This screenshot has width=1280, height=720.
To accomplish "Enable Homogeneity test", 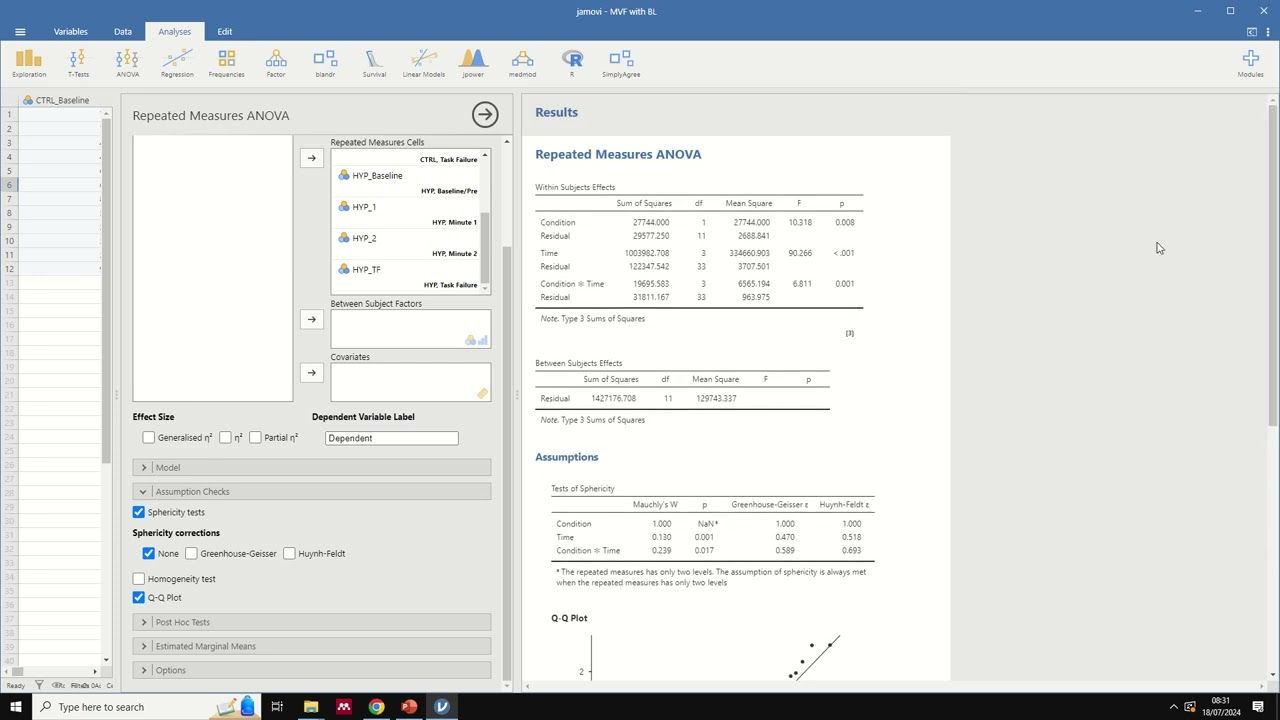I will 139,578.
